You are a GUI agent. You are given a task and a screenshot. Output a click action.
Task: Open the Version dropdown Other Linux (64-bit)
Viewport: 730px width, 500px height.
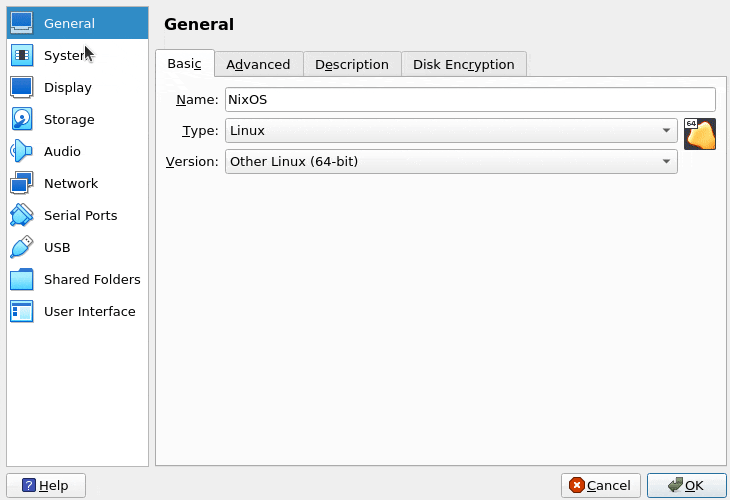pos(451,161)
